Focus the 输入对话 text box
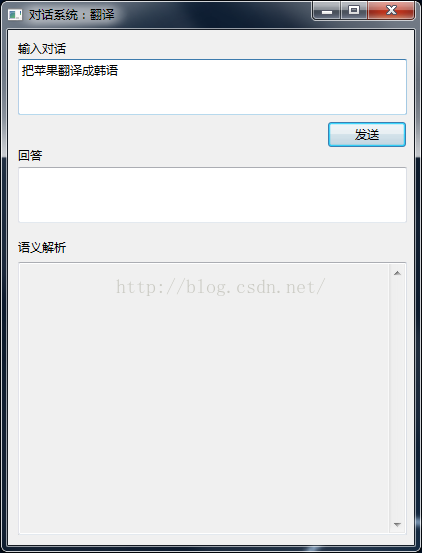Image resolution: width=422 pixels, height=553 pixels. (212, 87)
